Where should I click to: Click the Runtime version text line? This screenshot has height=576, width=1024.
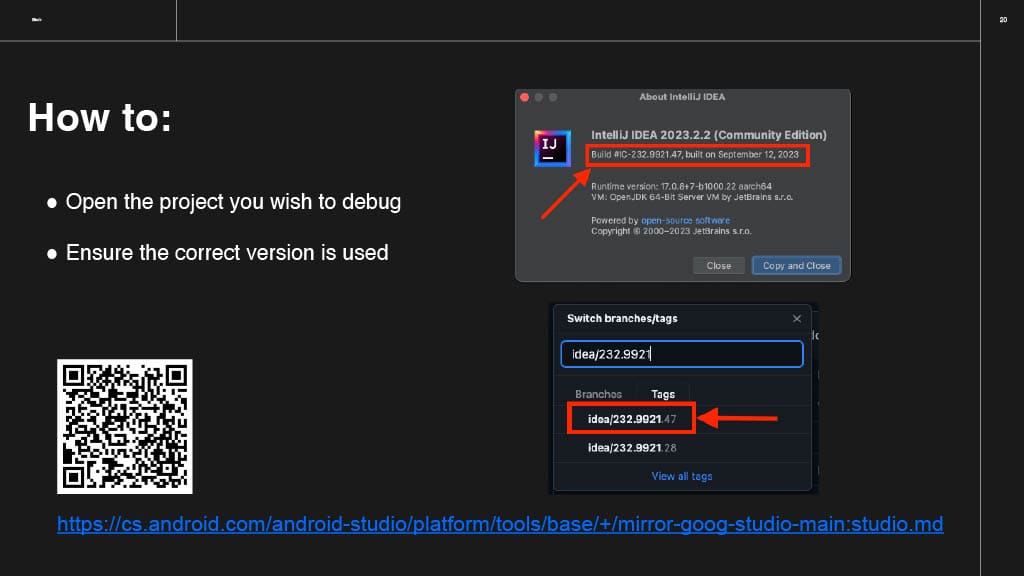pos(681,186)
